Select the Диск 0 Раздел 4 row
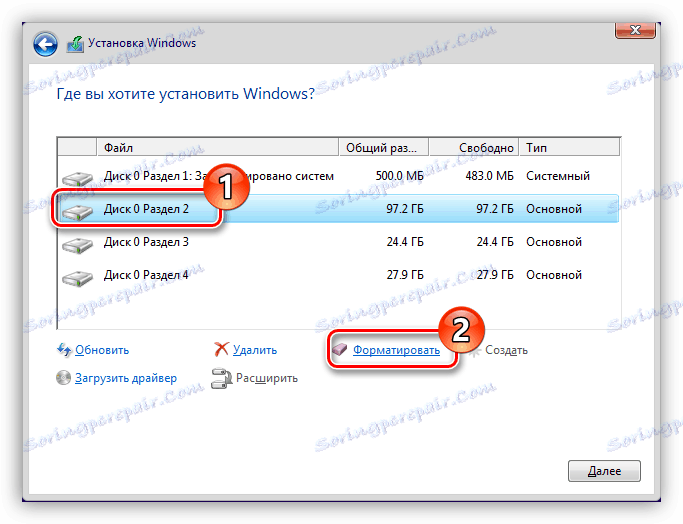Viewport: 683px width, 524px height. (338, 275)
